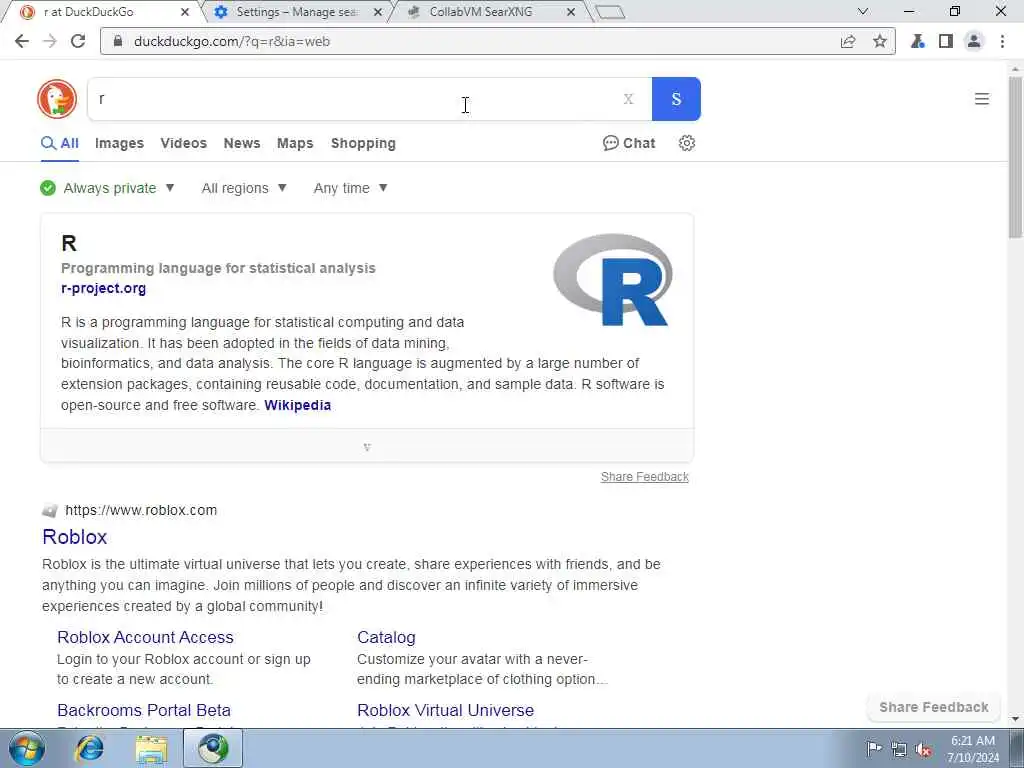
Task: Go forward in browser history
Action: click(x=50, y=41)
